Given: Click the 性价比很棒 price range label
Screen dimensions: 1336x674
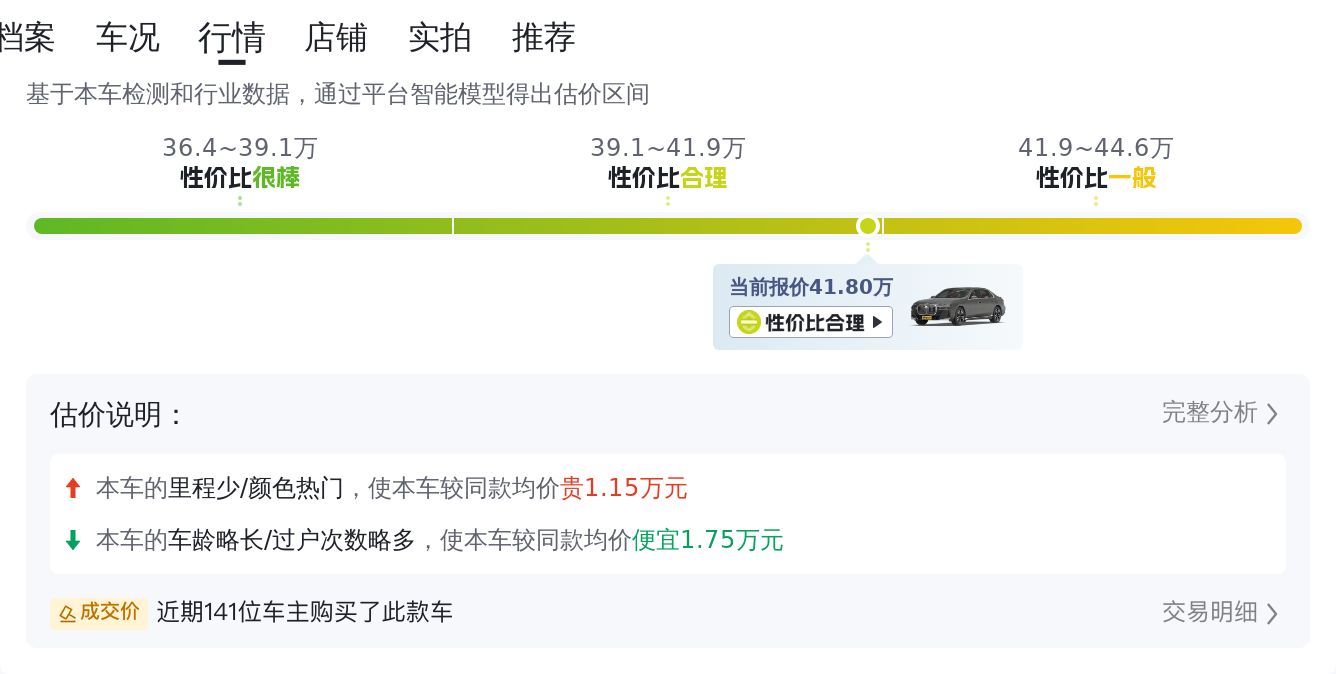Looking at the screenshot, I should pyautogui.click(x=240, y=178).
